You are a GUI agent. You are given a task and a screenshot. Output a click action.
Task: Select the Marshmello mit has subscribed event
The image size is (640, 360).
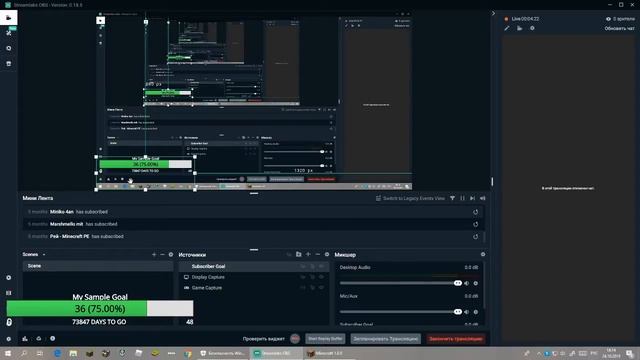(253, 224)
